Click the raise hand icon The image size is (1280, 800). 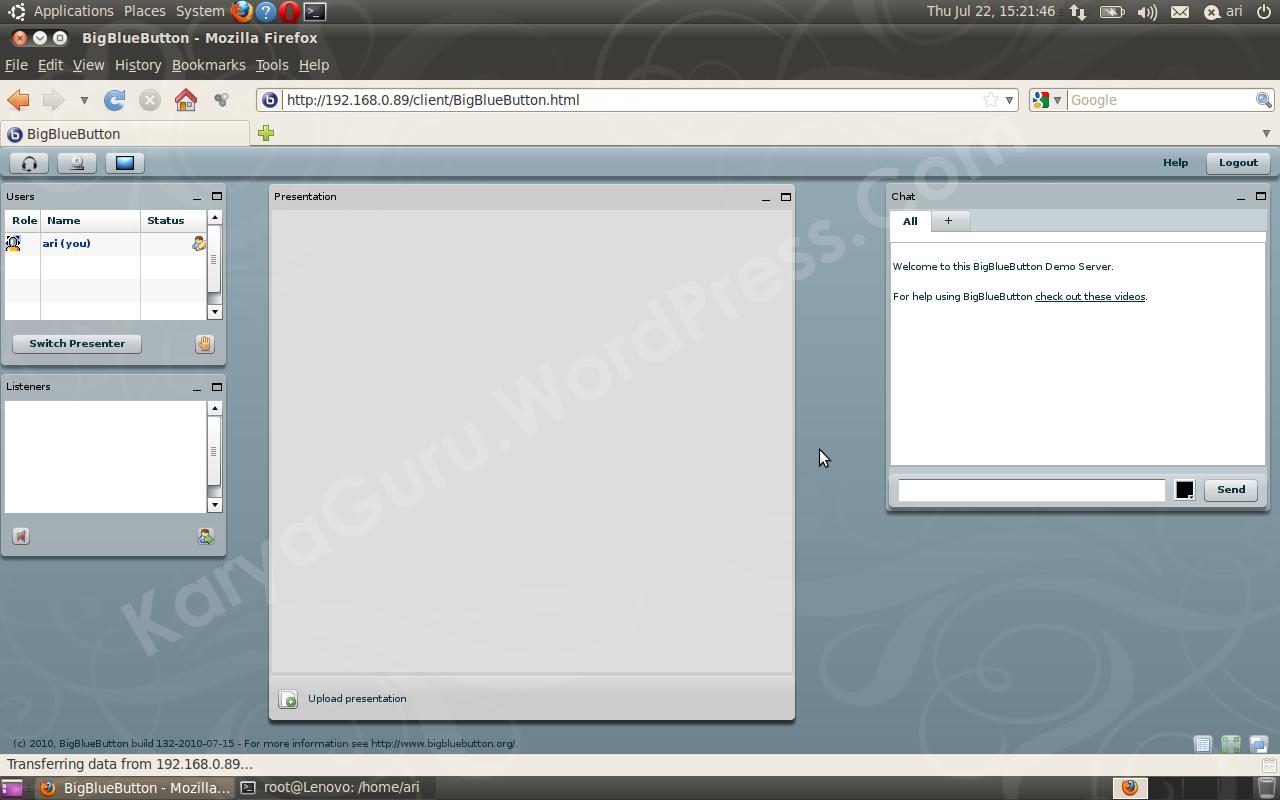204,344
